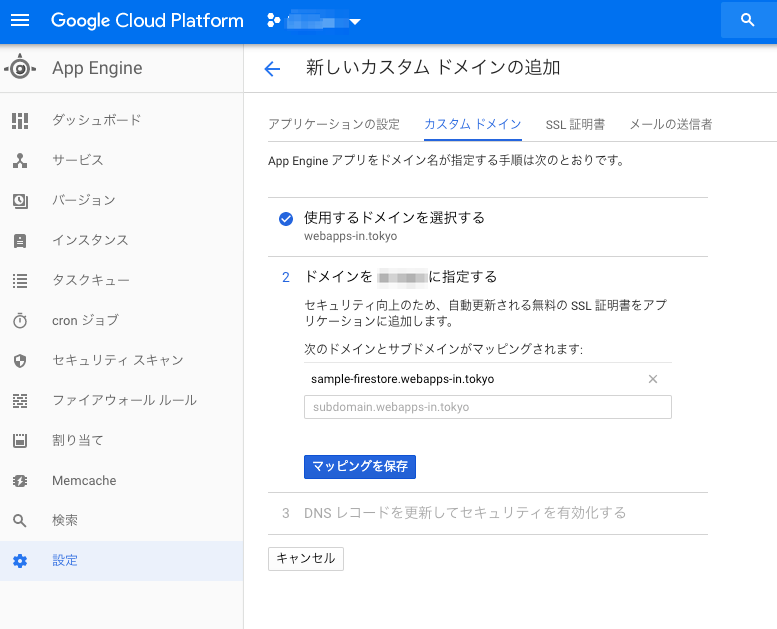Click マッピングを保存 button
Screen dimensions: 777x629
click(360, 467)
